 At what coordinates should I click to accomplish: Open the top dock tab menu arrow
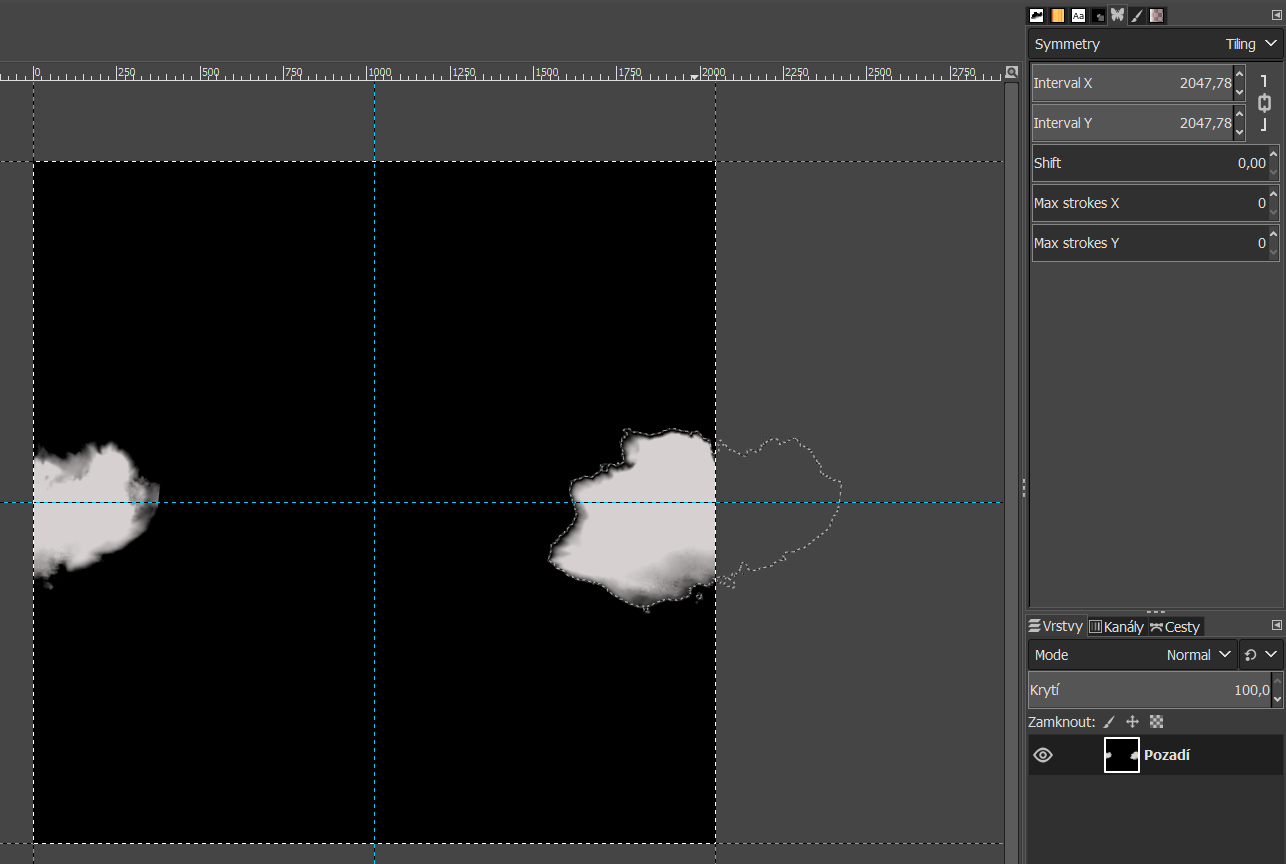click(x=1276, y=15)
